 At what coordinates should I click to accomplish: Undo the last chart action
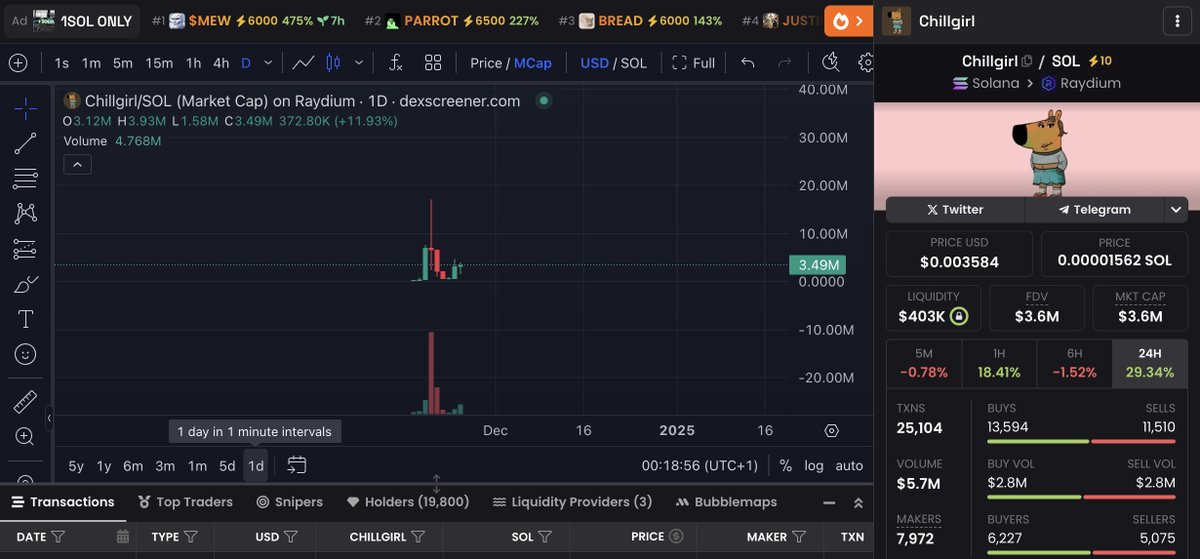(748, 63)
